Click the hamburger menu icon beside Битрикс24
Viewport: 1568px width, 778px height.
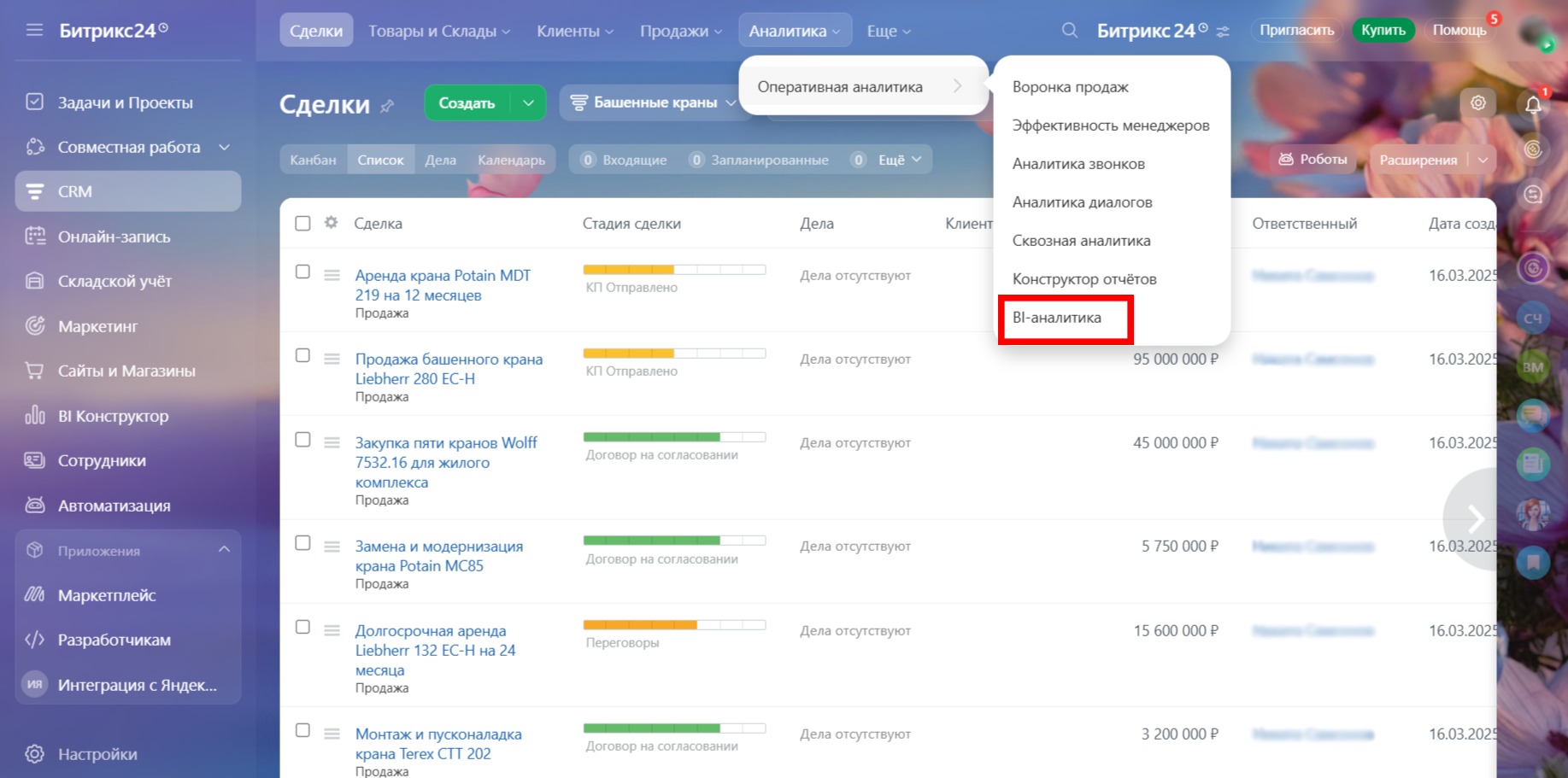click(x=34, y=31)
